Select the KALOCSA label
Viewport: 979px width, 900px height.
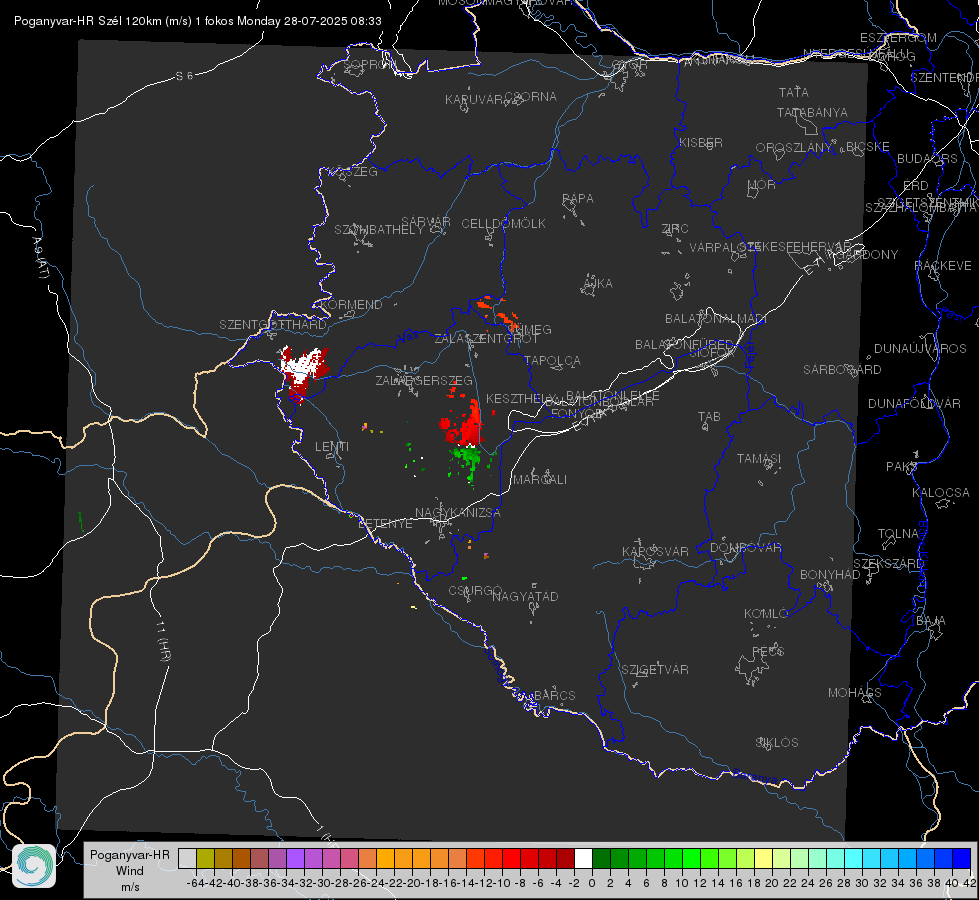pos(941,493)
